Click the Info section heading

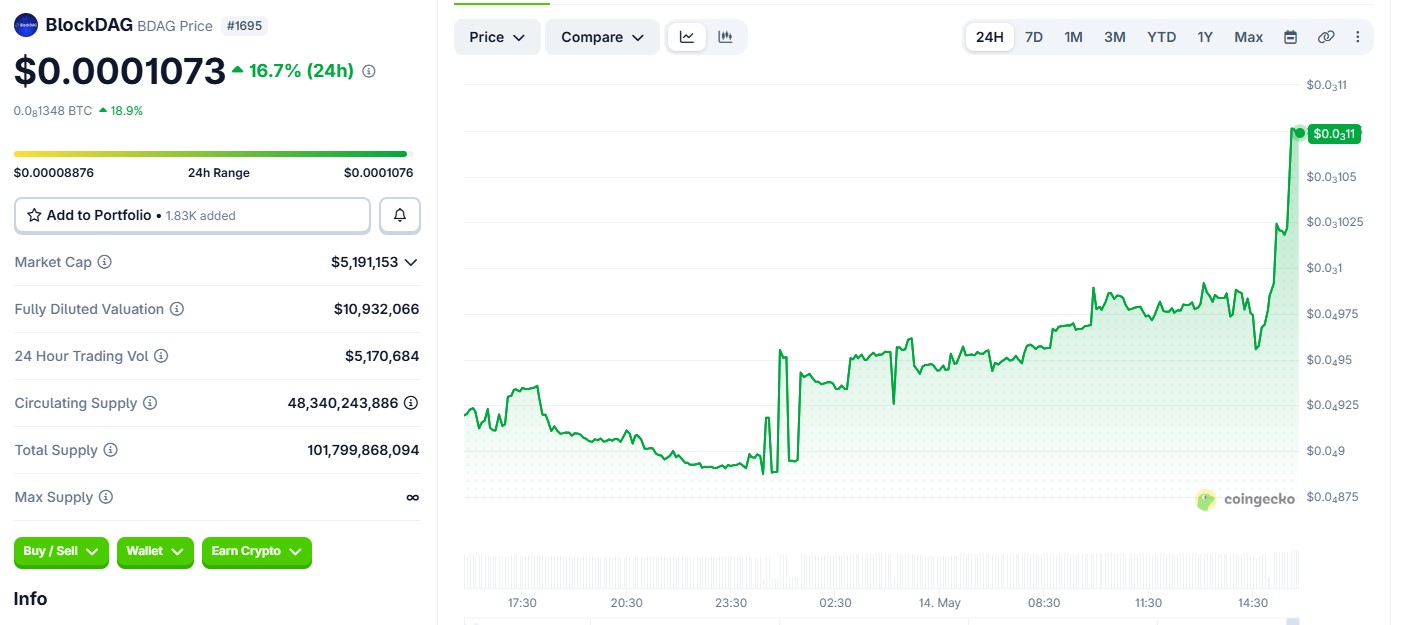30,599
